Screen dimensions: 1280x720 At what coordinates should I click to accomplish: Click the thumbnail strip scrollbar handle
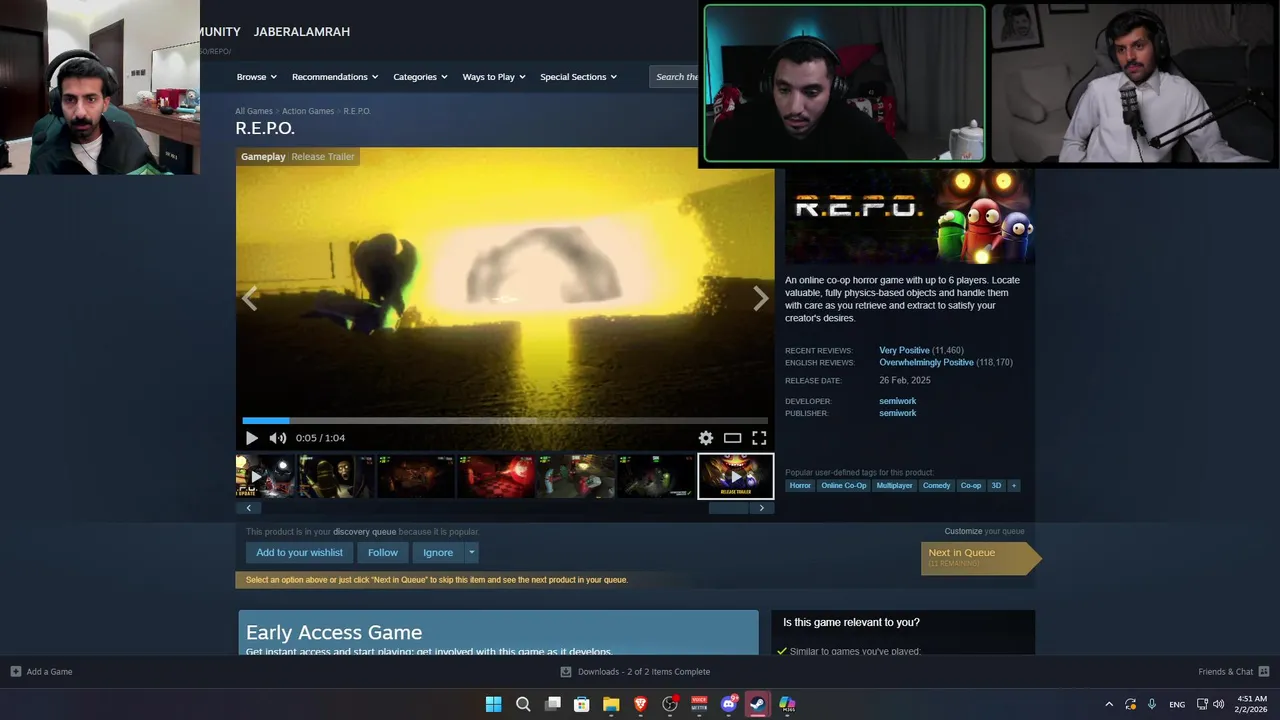(x=728, y=508)
